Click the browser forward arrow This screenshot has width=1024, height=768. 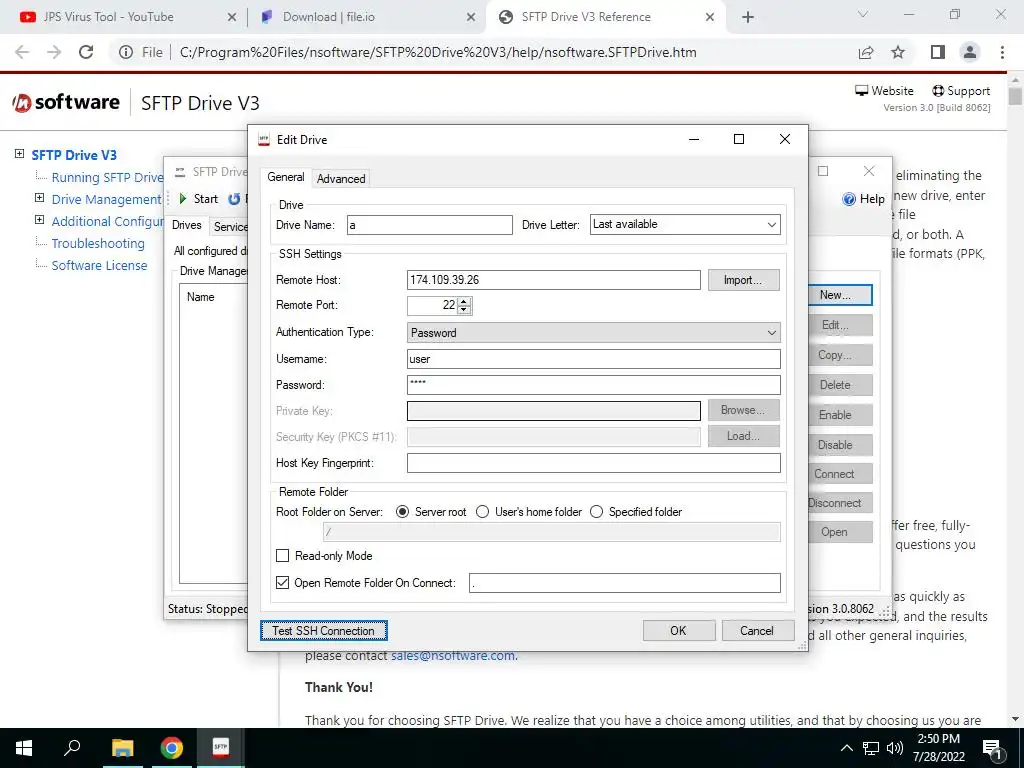click(x=54, y=52)
